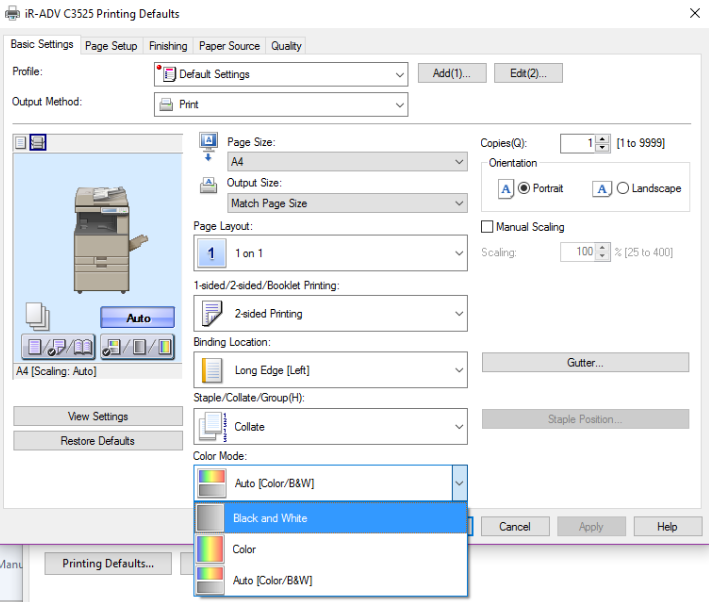The image size is (709, 602).
Task: Select Landscape orientation
Action: pyautogui.click(x=623, y=188)
